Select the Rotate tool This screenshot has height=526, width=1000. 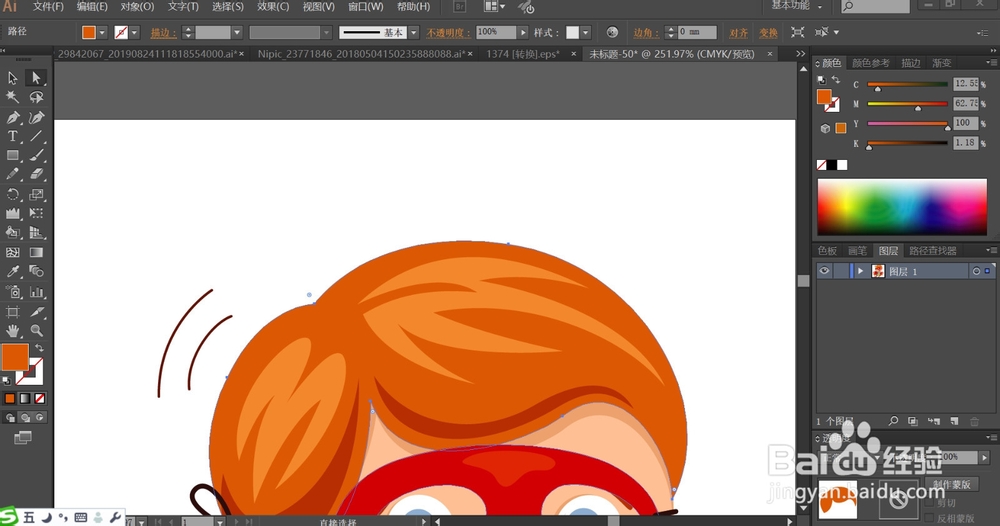(x=12, y=194)
